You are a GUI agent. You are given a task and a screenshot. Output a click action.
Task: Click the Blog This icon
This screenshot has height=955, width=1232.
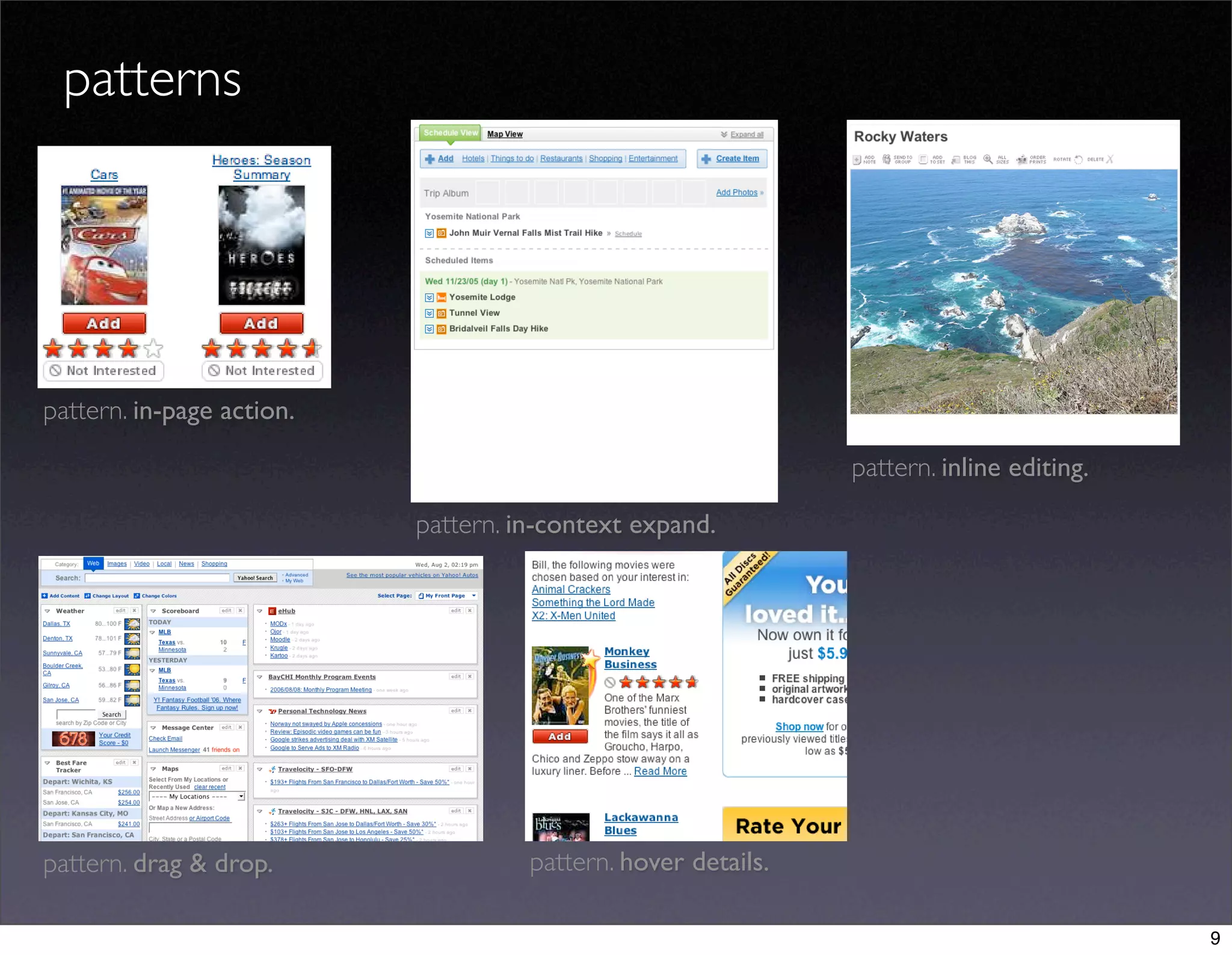956,159
